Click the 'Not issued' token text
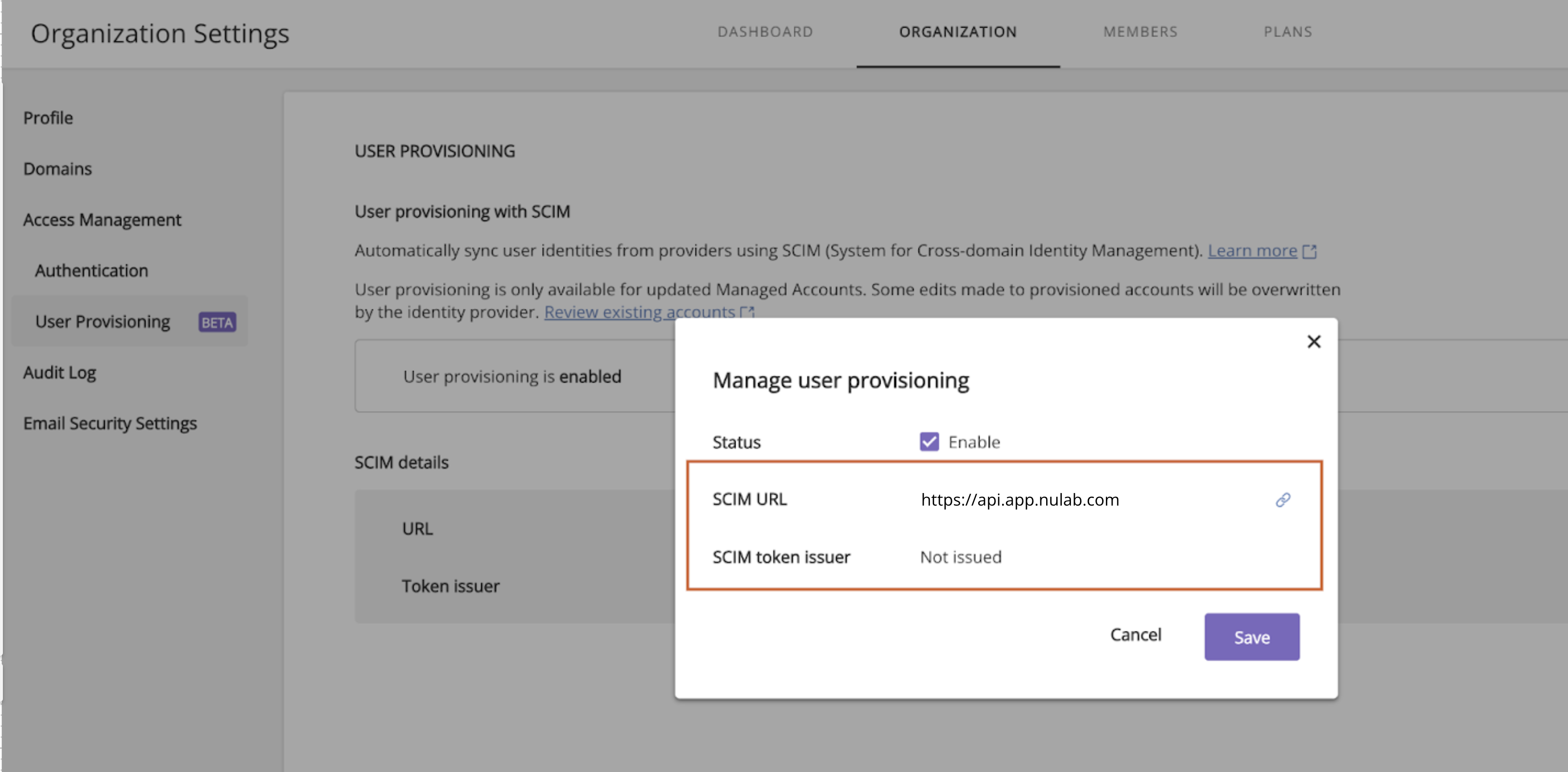The image size is (1568, 772). [961, 557]
